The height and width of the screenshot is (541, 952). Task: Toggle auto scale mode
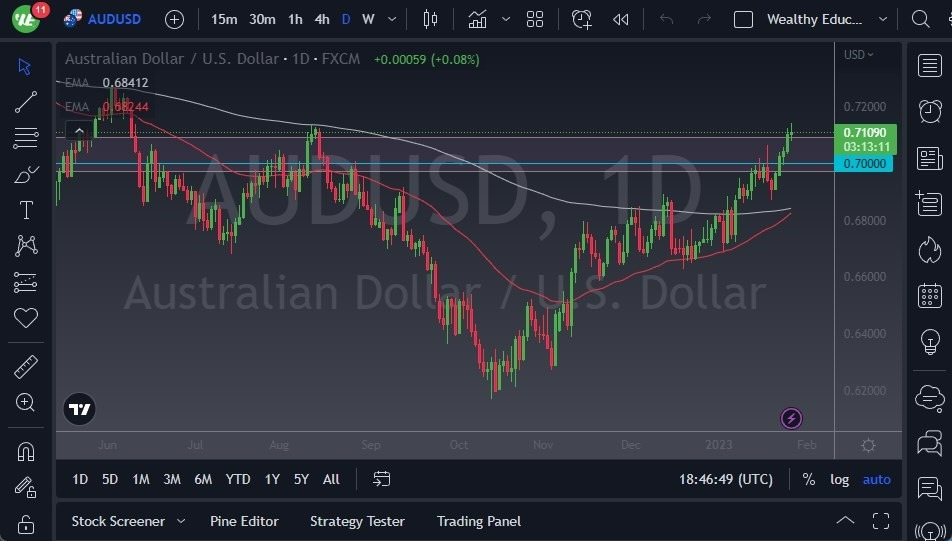pos(877,479)
